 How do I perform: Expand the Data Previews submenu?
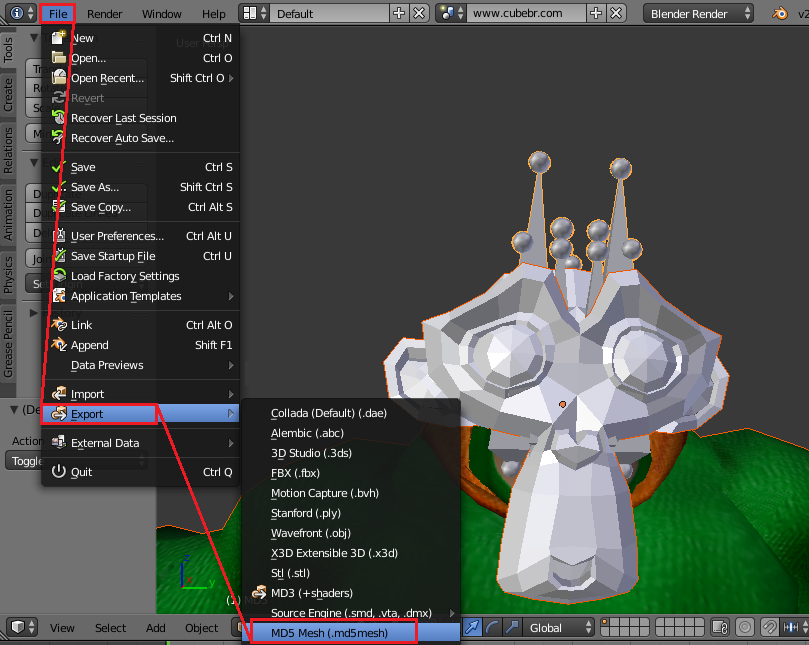(141, 365)
